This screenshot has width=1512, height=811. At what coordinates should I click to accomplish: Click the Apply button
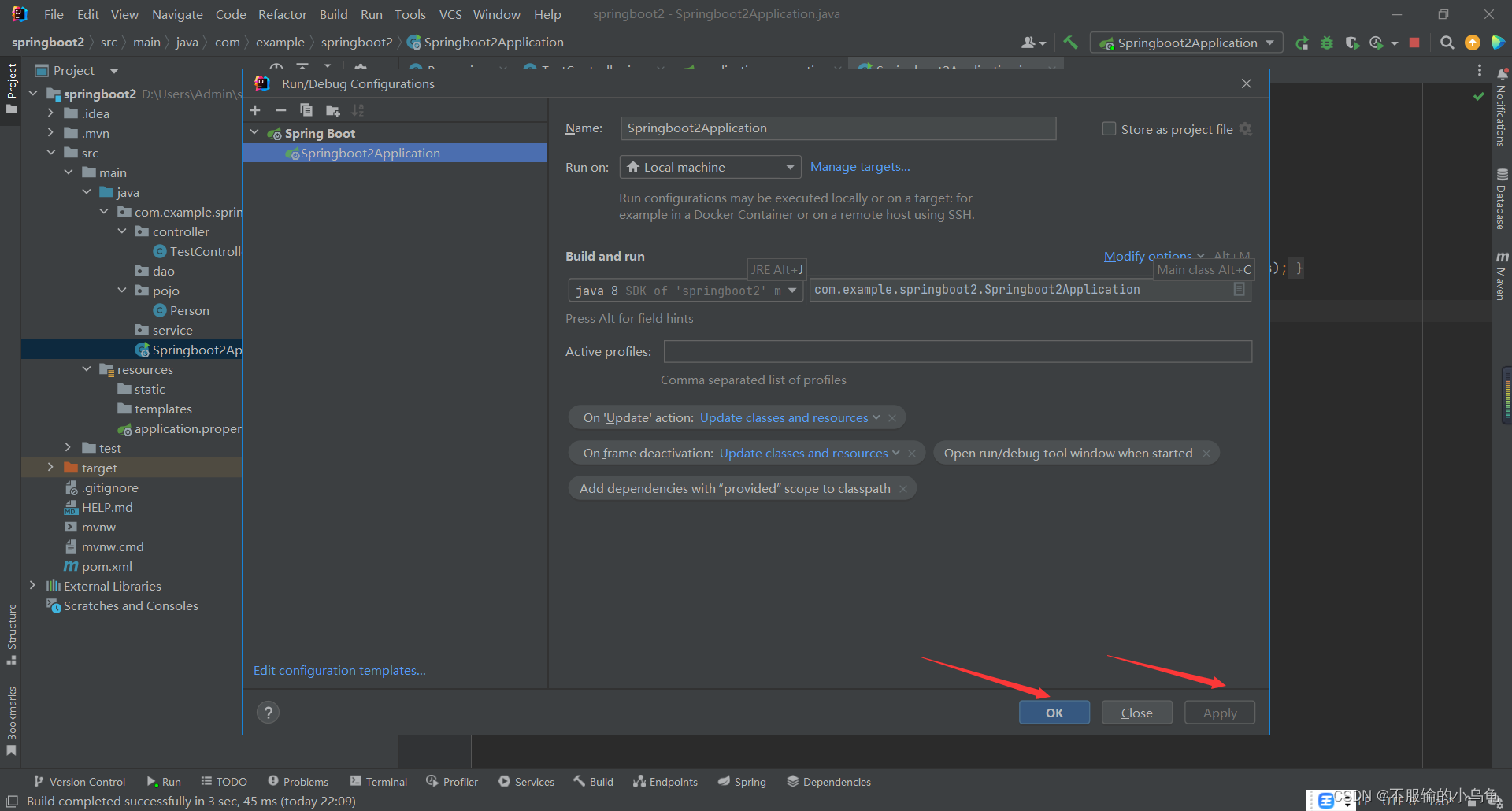(x=1220, y=713)
